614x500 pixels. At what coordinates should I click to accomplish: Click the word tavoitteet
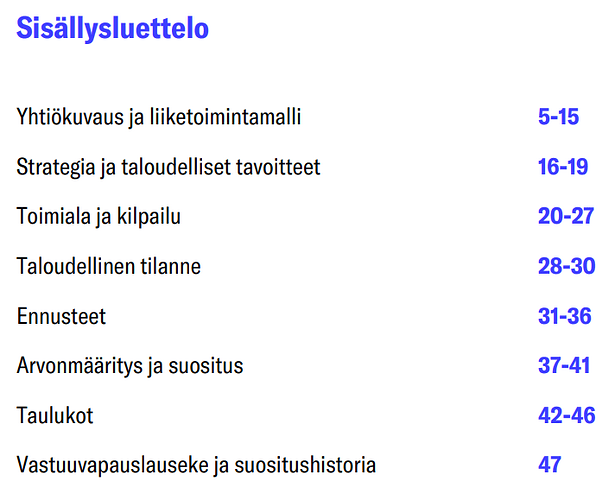pos(279,167)
